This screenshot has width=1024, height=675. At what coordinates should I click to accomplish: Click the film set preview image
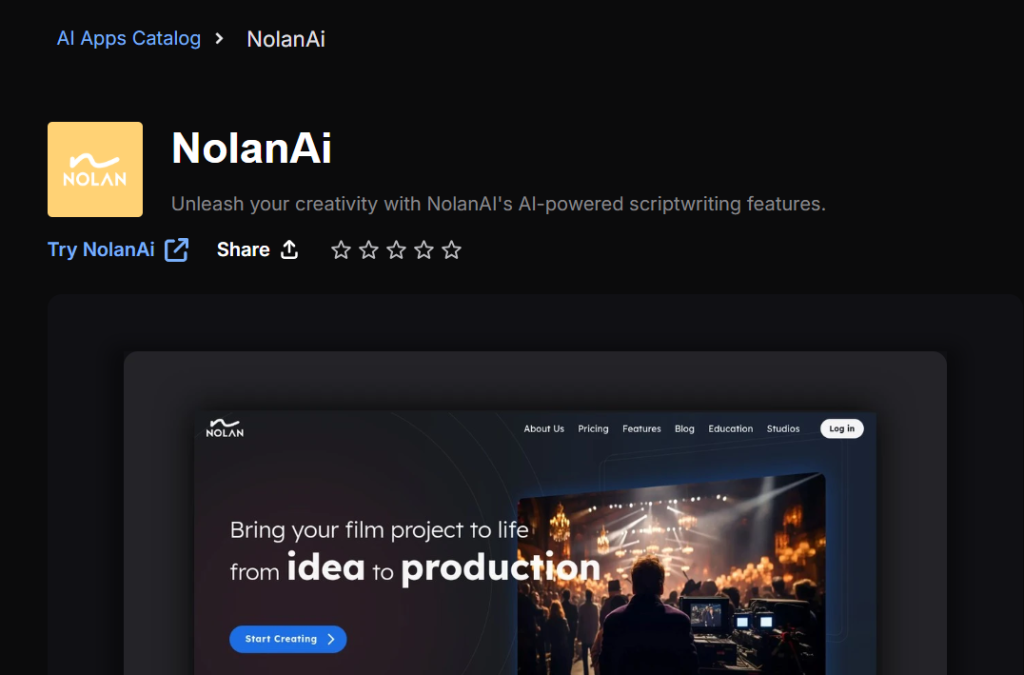point(671,574)
